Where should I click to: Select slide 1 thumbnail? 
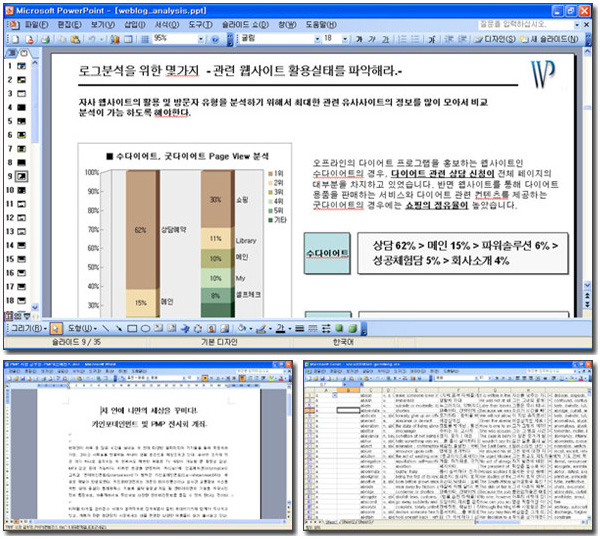pyautogui.click(x=22, y=66)
